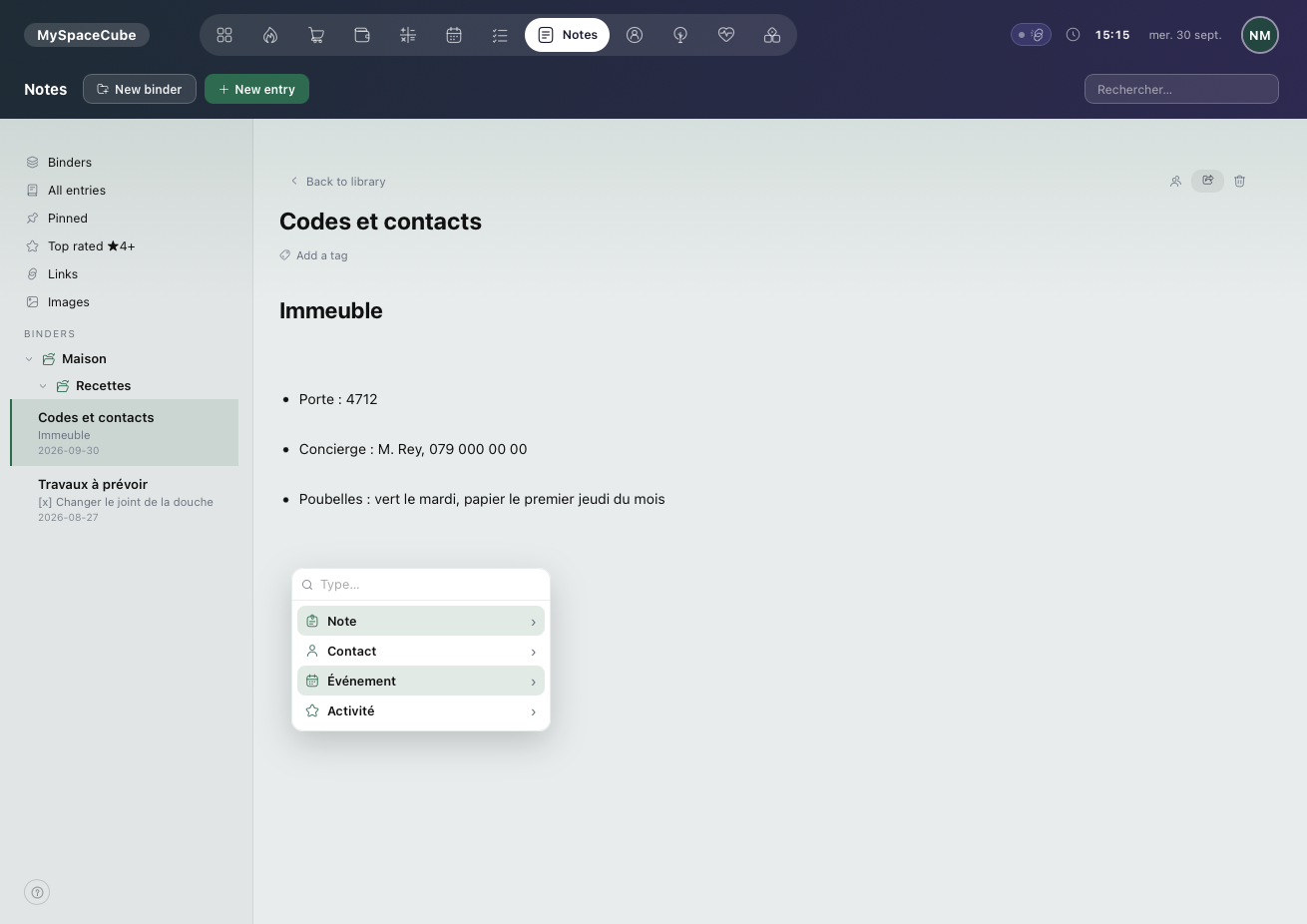Screen dimensions: 1307x924
Task: Click the New binder button
Action: (140, 89)
